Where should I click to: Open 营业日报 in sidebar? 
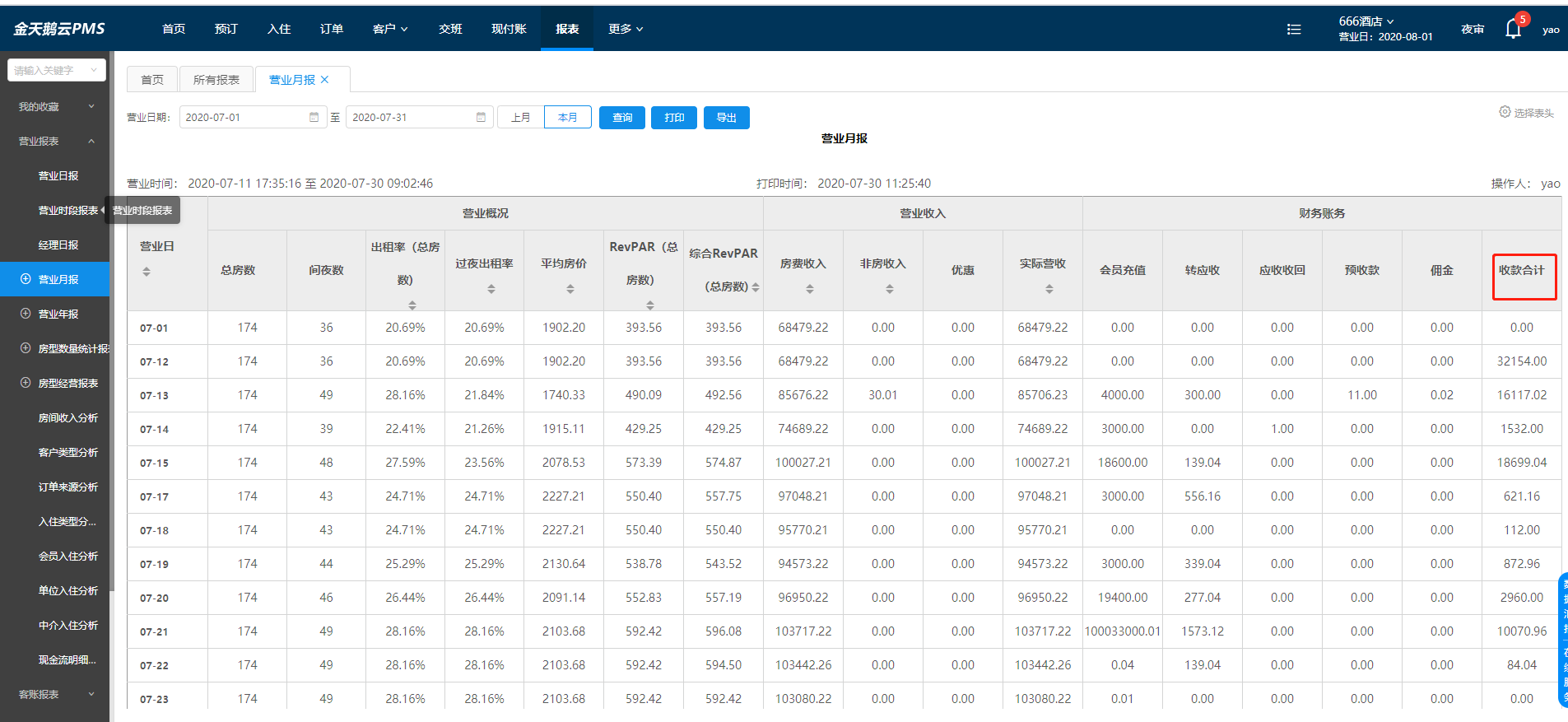[58, 175]
